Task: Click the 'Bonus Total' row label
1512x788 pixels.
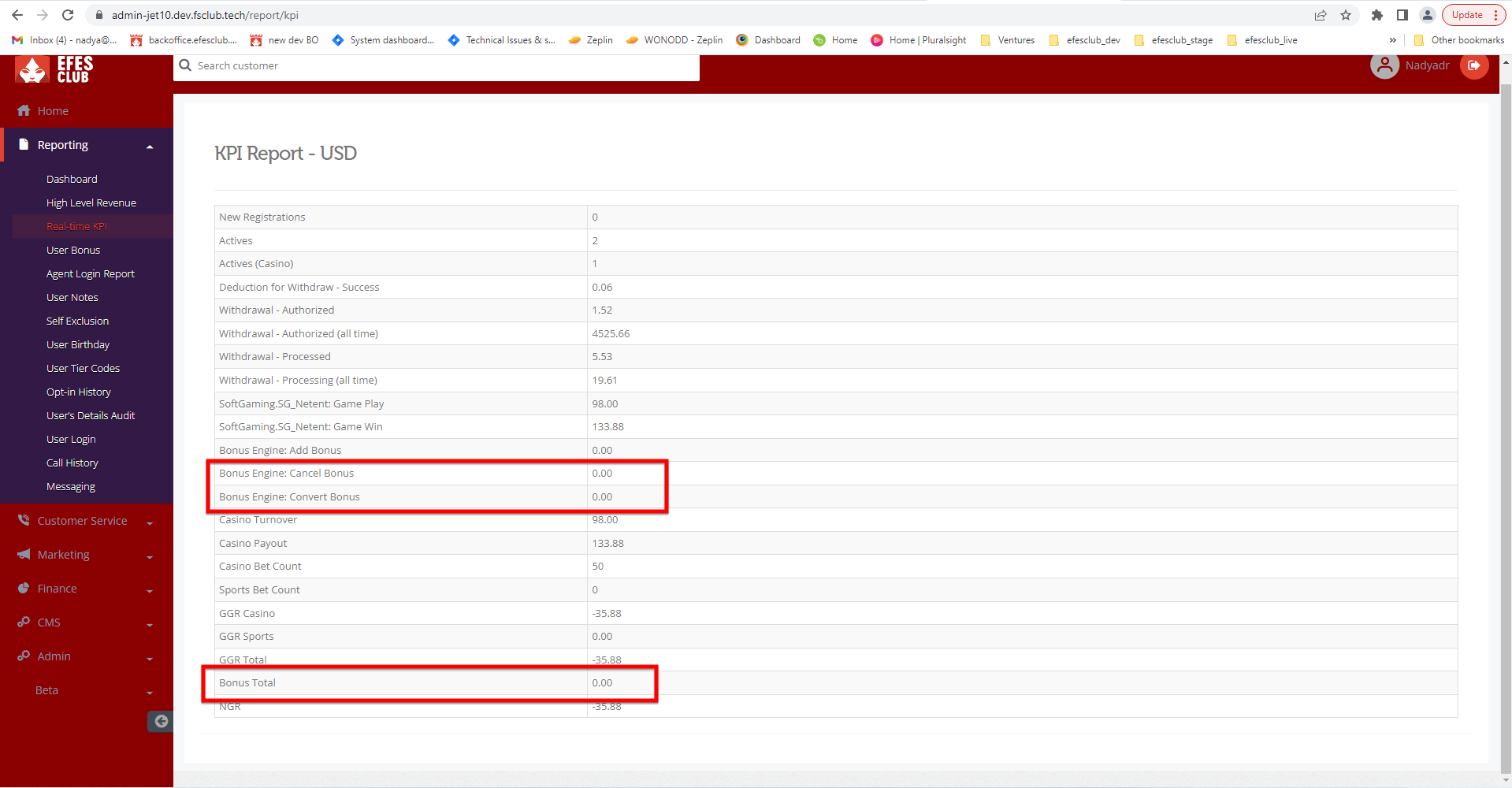Action: [247, 682]
